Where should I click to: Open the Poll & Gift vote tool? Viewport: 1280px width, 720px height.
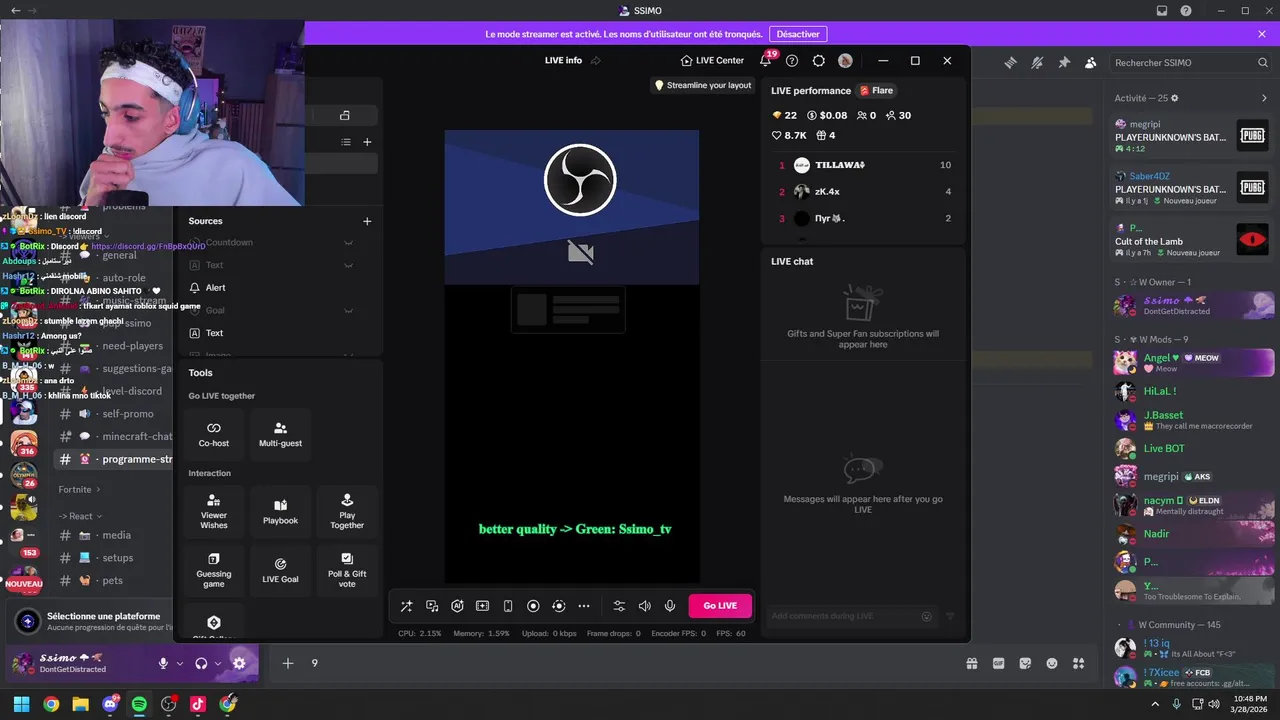point(347,569)
